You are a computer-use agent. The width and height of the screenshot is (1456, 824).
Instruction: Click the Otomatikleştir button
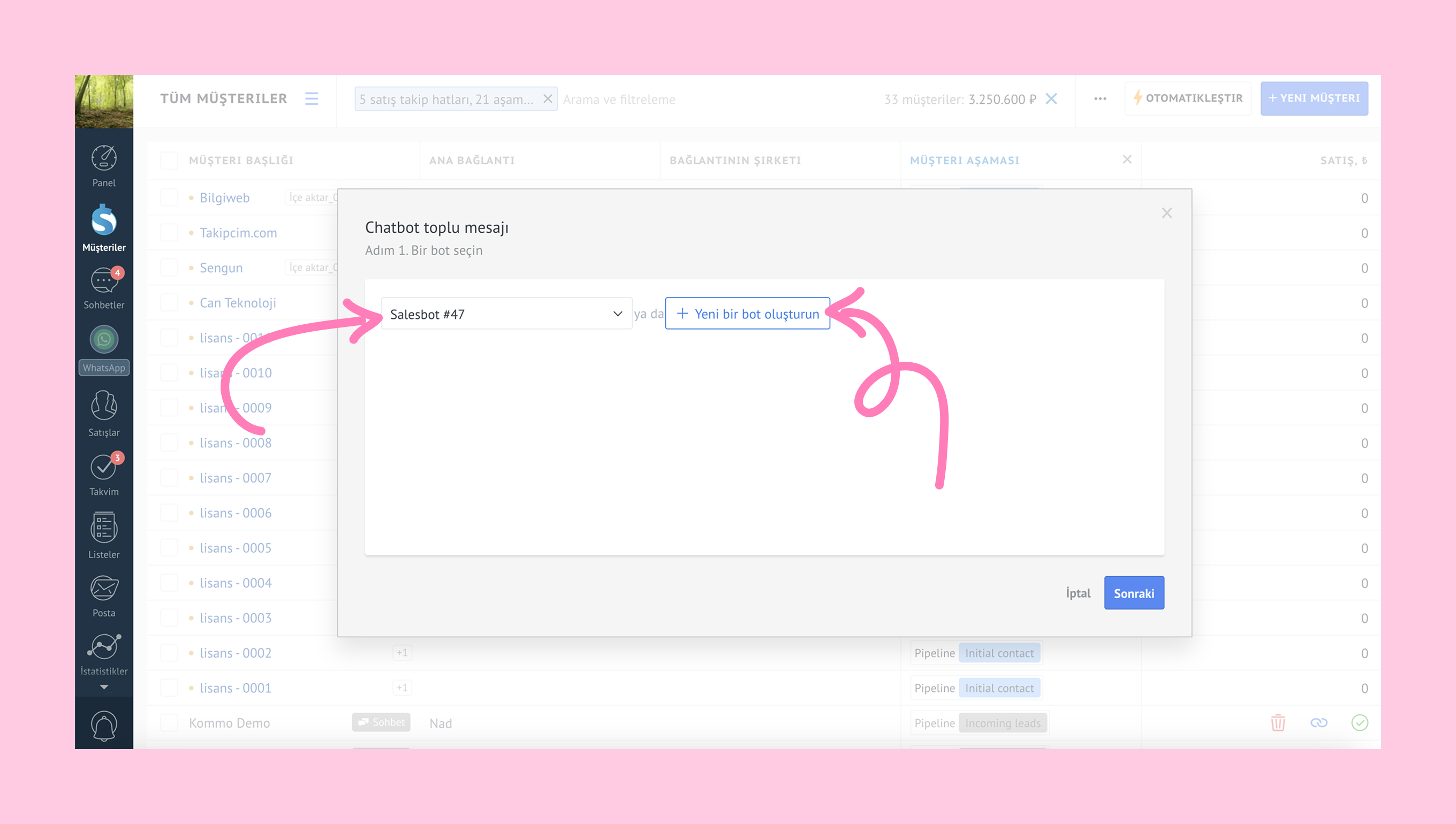(1188, 98)
